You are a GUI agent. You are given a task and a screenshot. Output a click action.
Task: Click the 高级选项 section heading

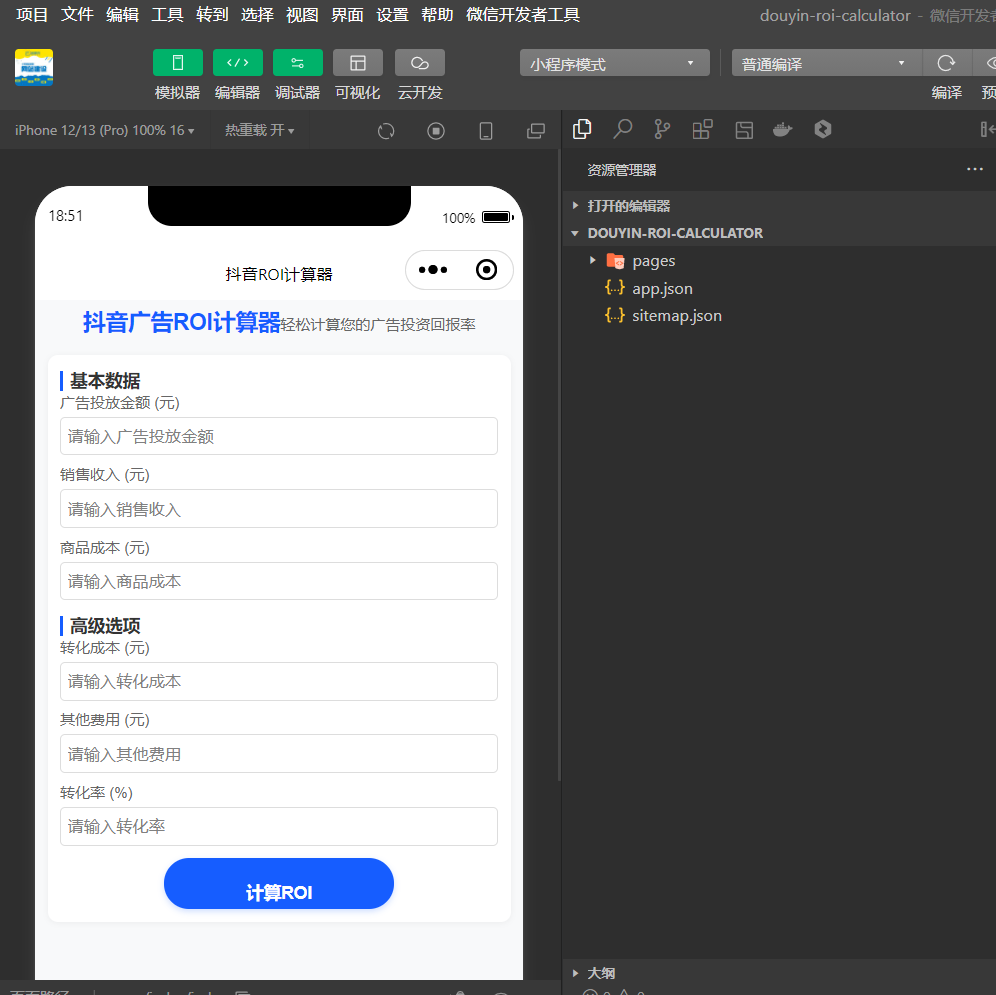click(x=105, y=626)
